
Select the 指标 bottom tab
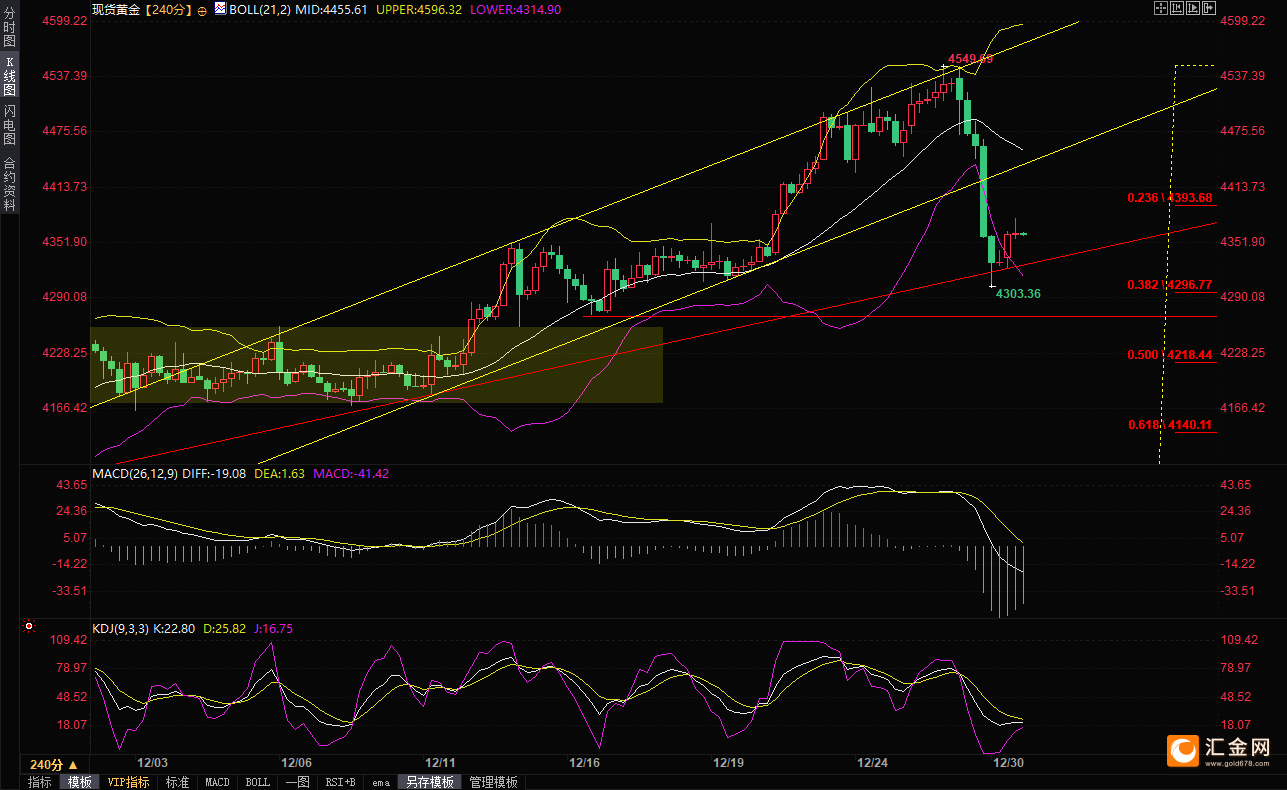pyautogui.click(x=40, y=782)
